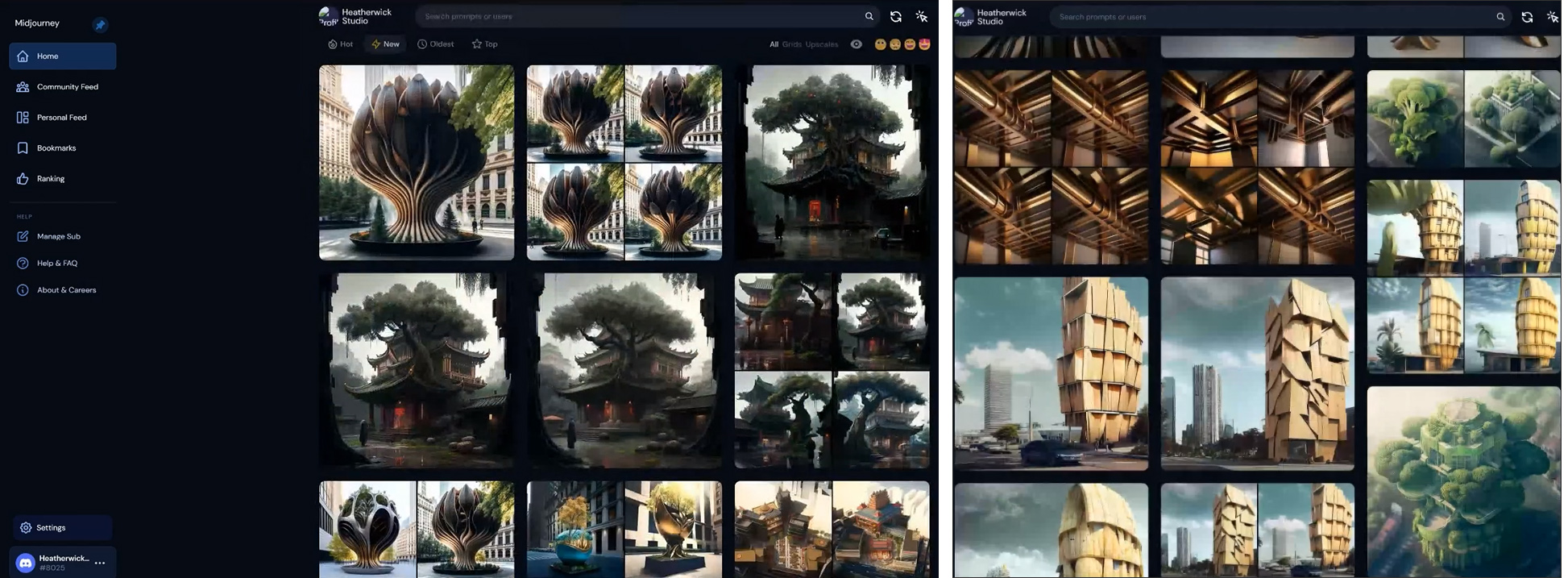Open the second-row middle tree temple image
Image resolution: width=1568 pixels, height=578 pixels.
624,371
